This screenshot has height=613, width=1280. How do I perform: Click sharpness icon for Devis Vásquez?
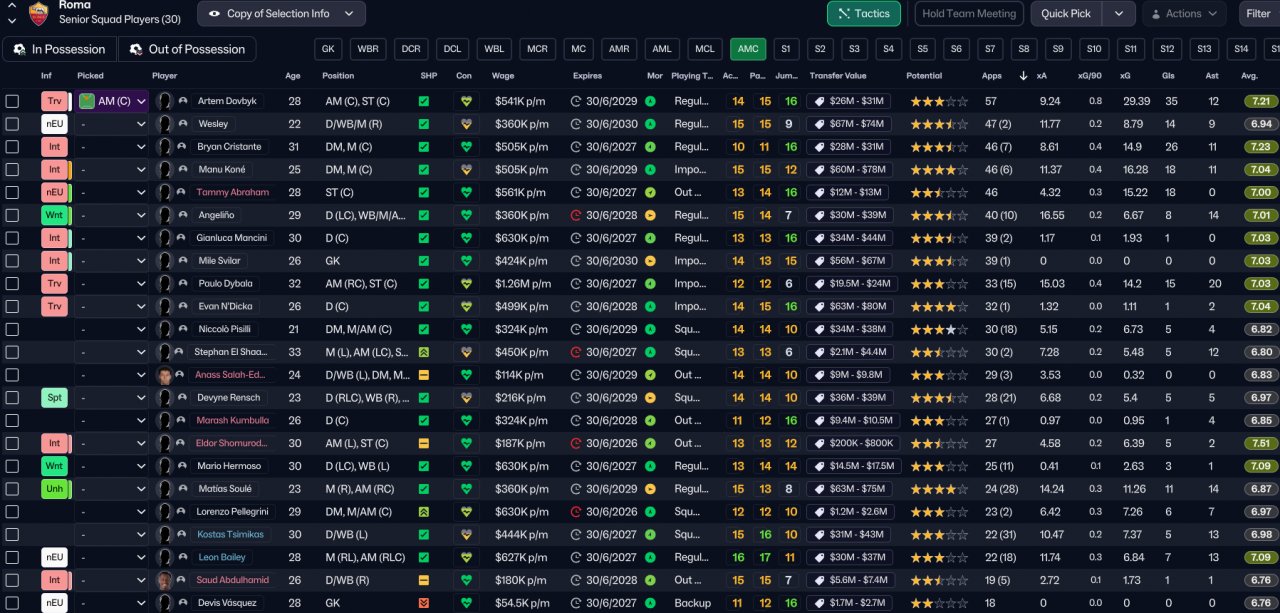click(424, 603)
